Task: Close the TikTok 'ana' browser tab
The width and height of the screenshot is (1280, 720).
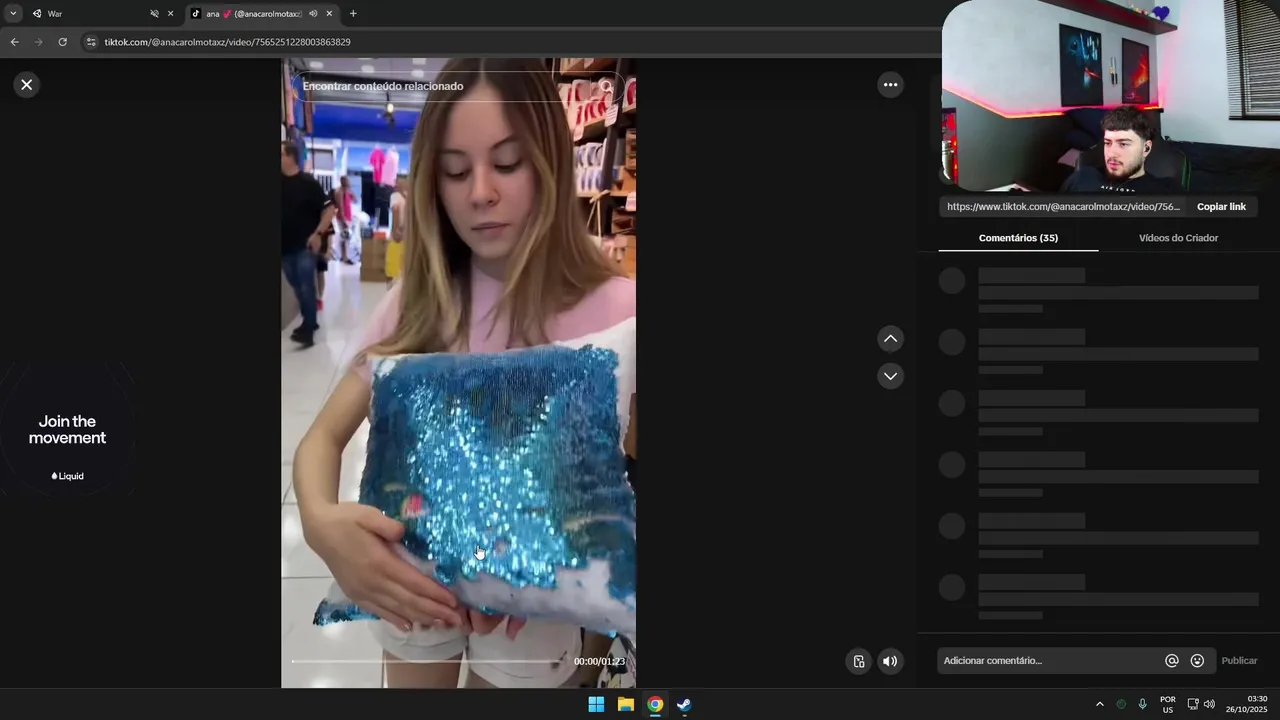Action: pos(329,14)
